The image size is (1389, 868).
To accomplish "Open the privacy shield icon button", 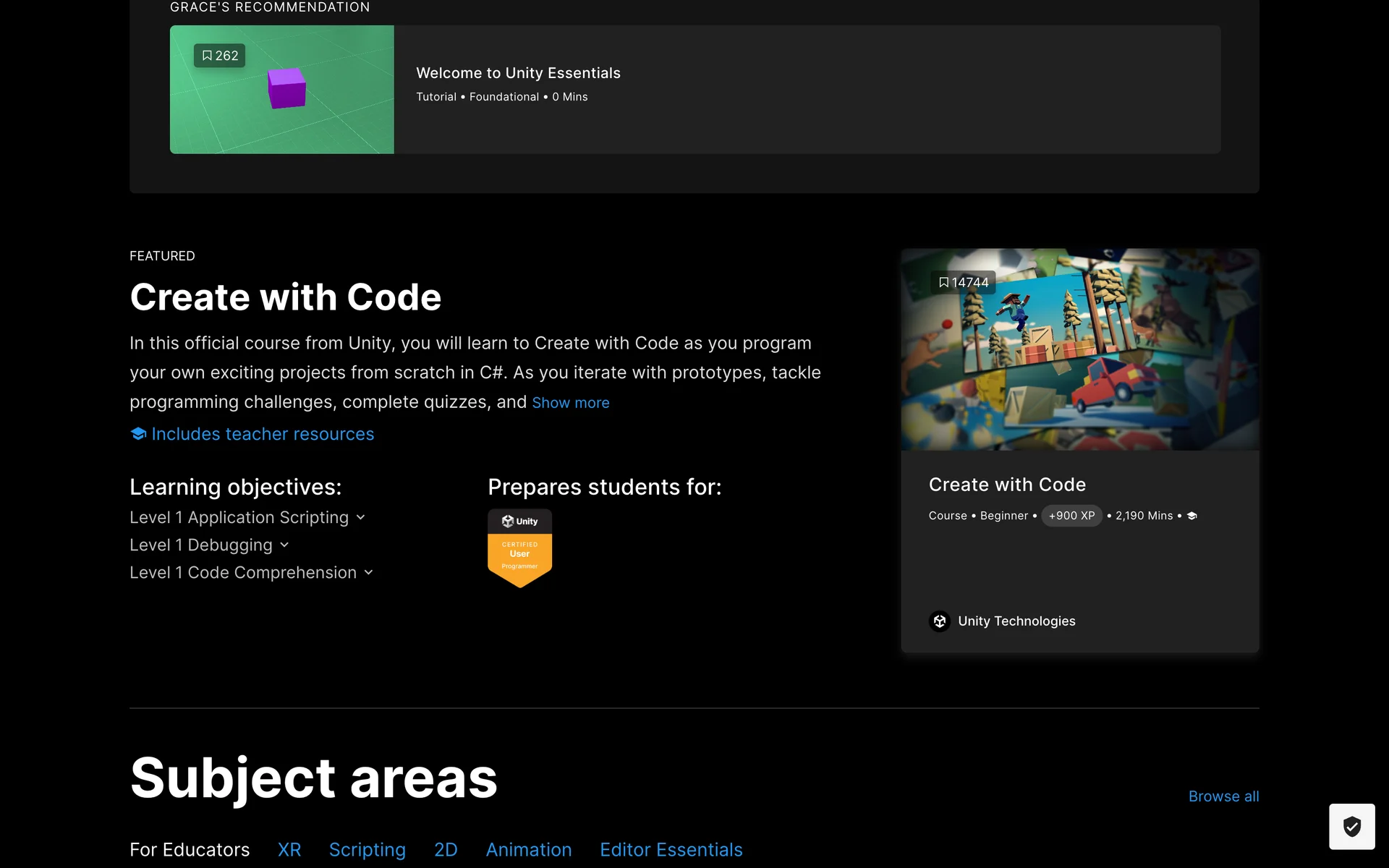I will tap(1351, 826).
